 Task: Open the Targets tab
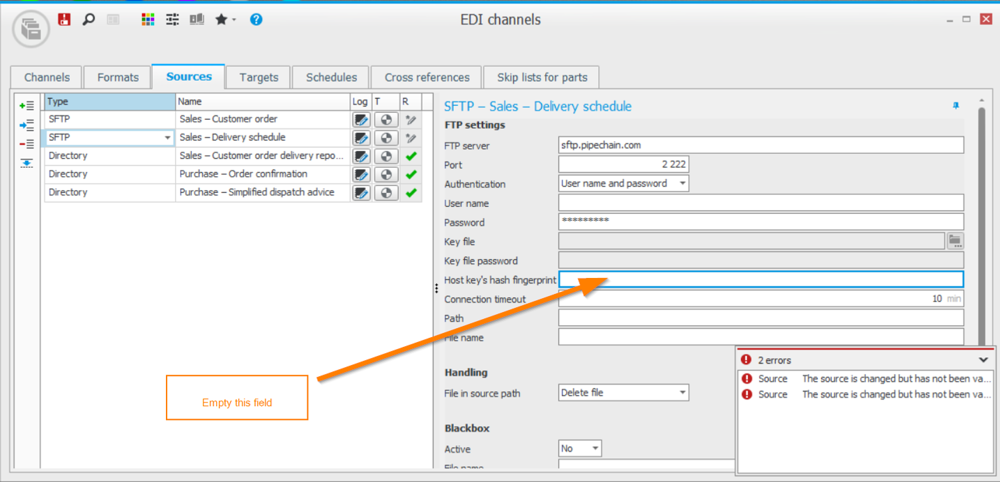[258, 78]
